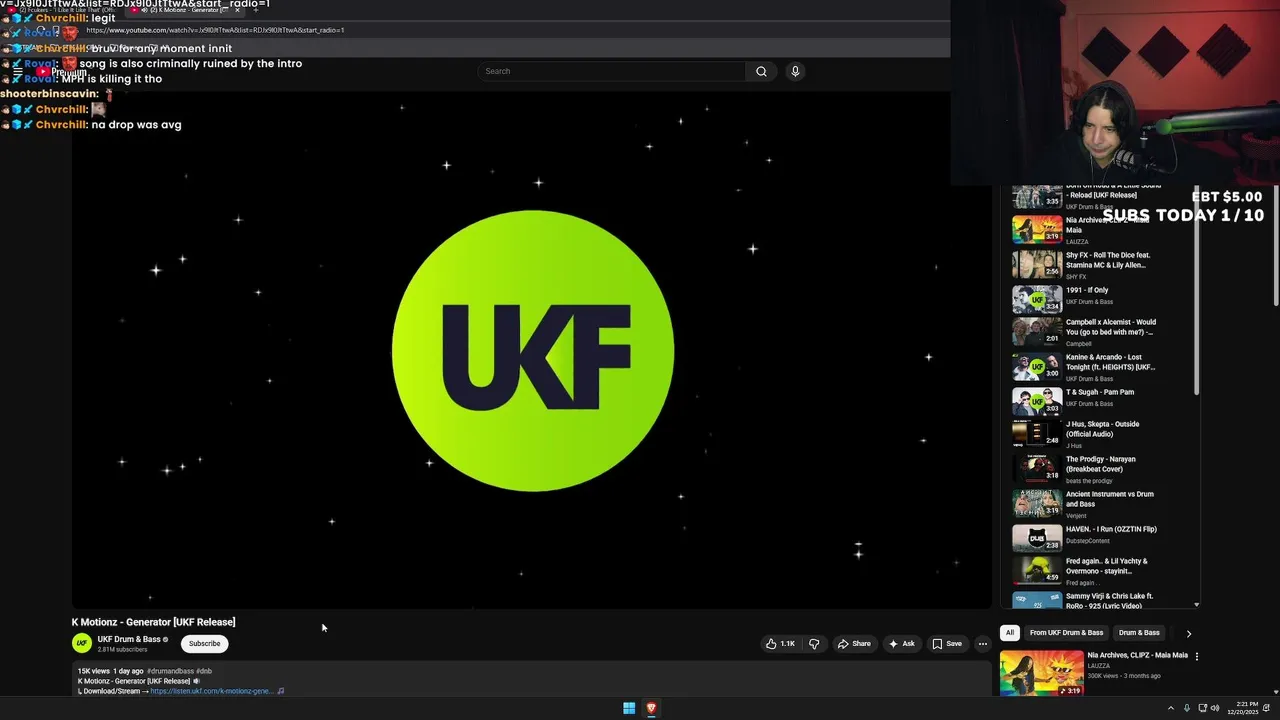Click into the YouTube Search field
1280x720 pixels.
point(612,71)
